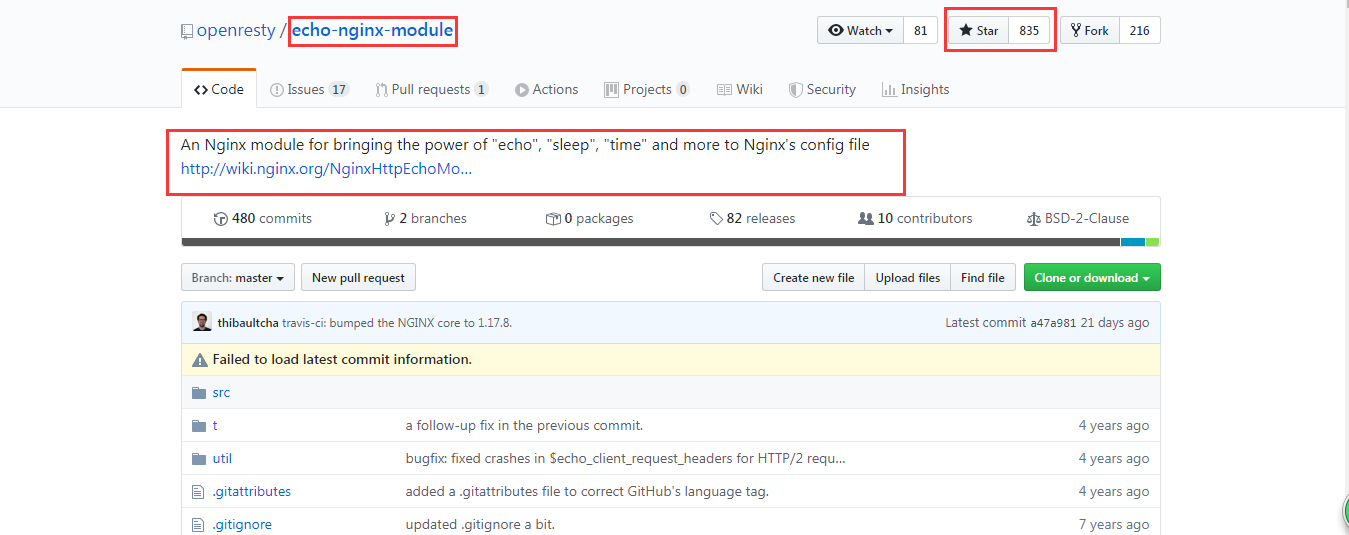Open the latest commit hash a47a981
This screenshot has width=1349, height=535.
pos(1052,323)
